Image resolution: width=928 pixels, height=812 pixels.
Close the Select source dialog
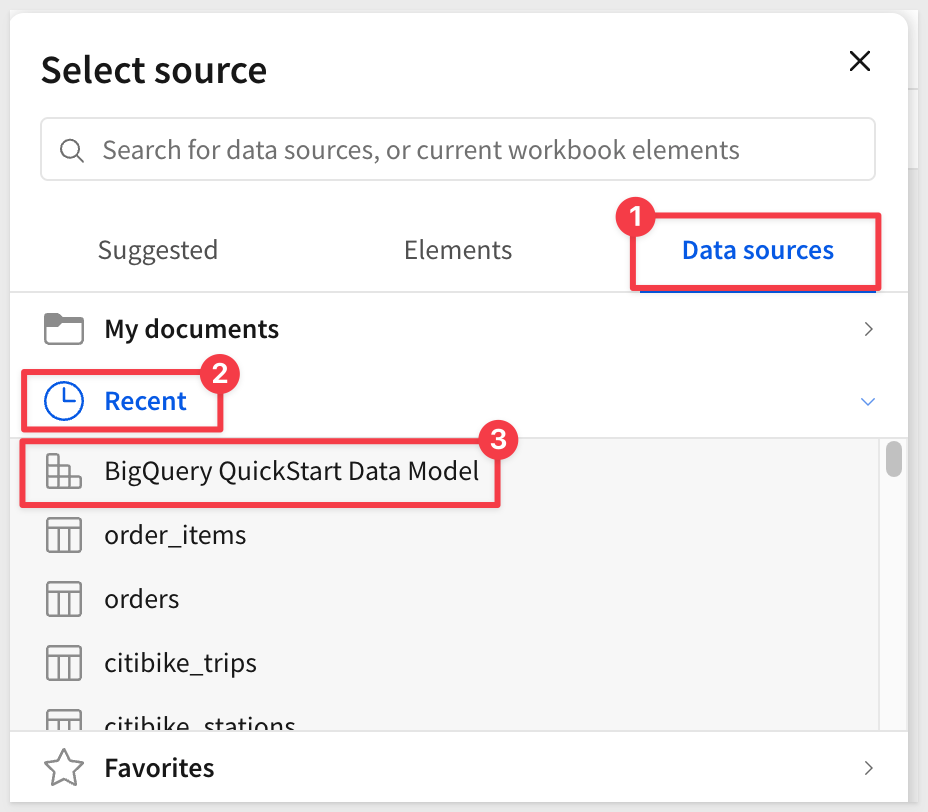coord(859,62)
